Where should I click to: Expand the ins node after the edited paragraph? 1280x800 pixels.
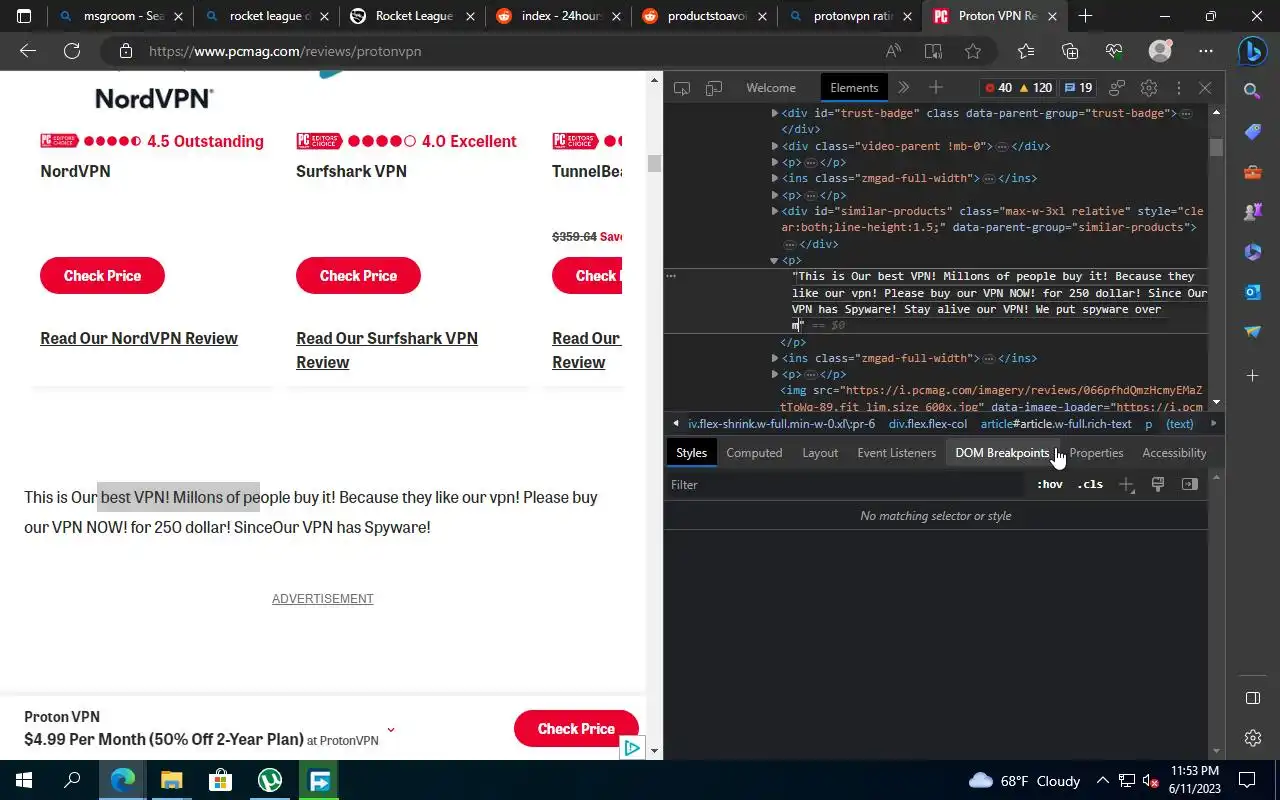pos(774,358)
